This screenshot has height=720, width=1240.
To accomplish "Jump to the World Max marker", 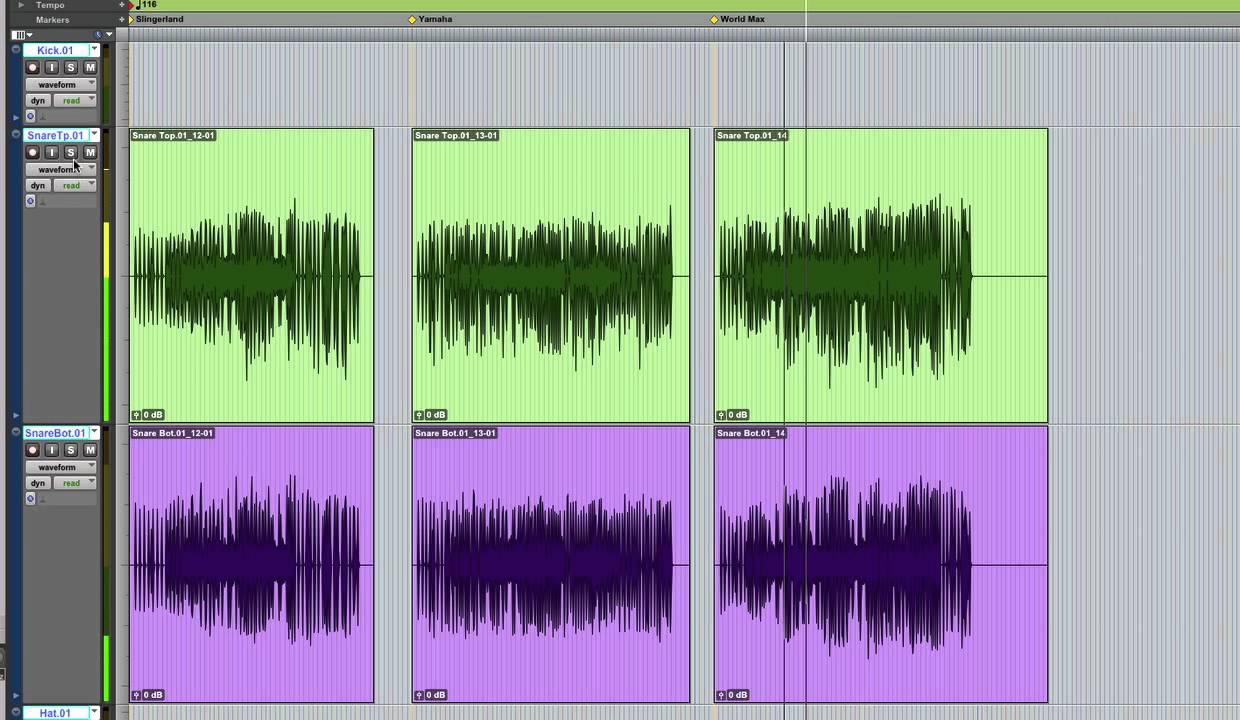I will pos(737,19).
